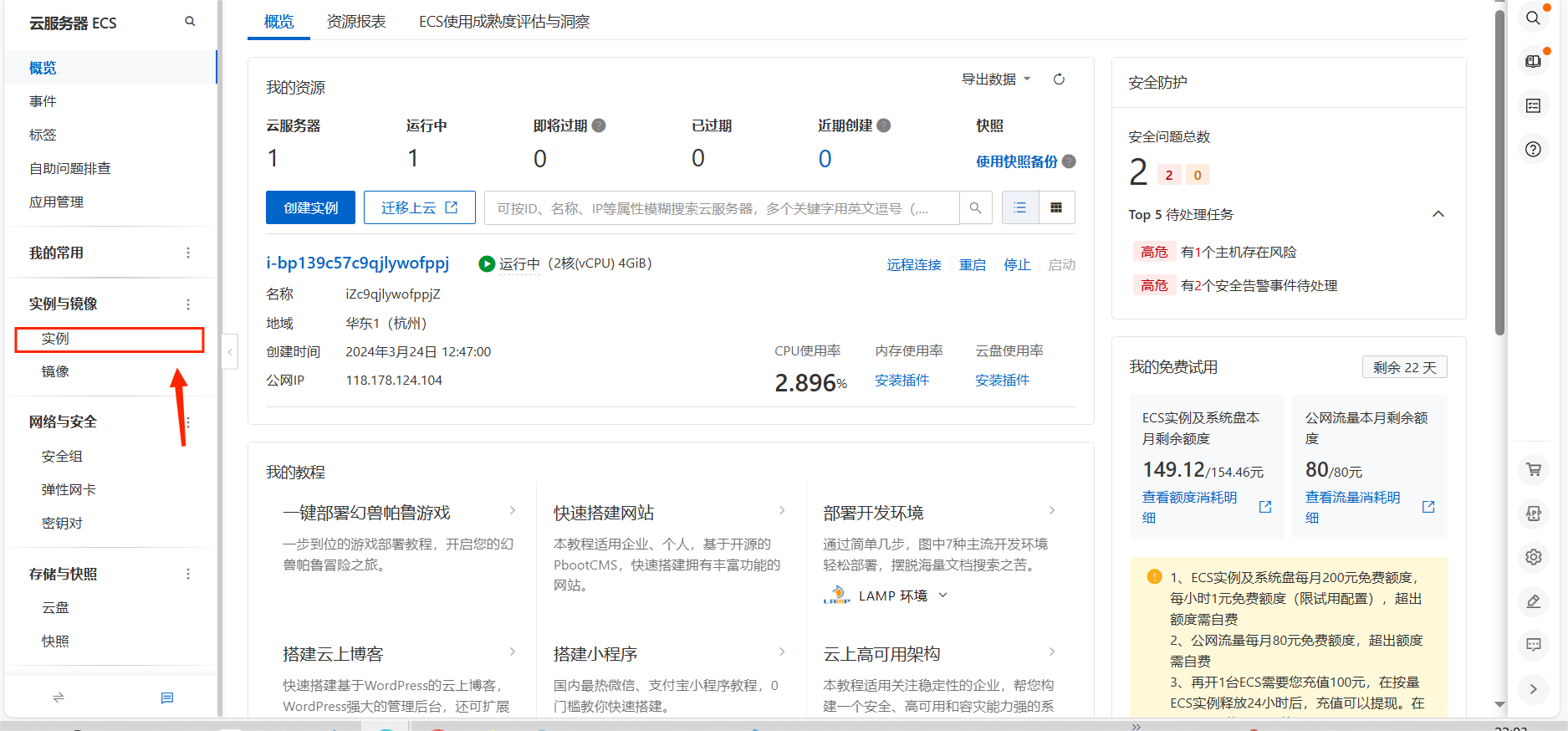The width and height of the screenshot is (1568, 731).
Task: Open the settings gear in right sidebar
Action: click(x=1533, y=557)
